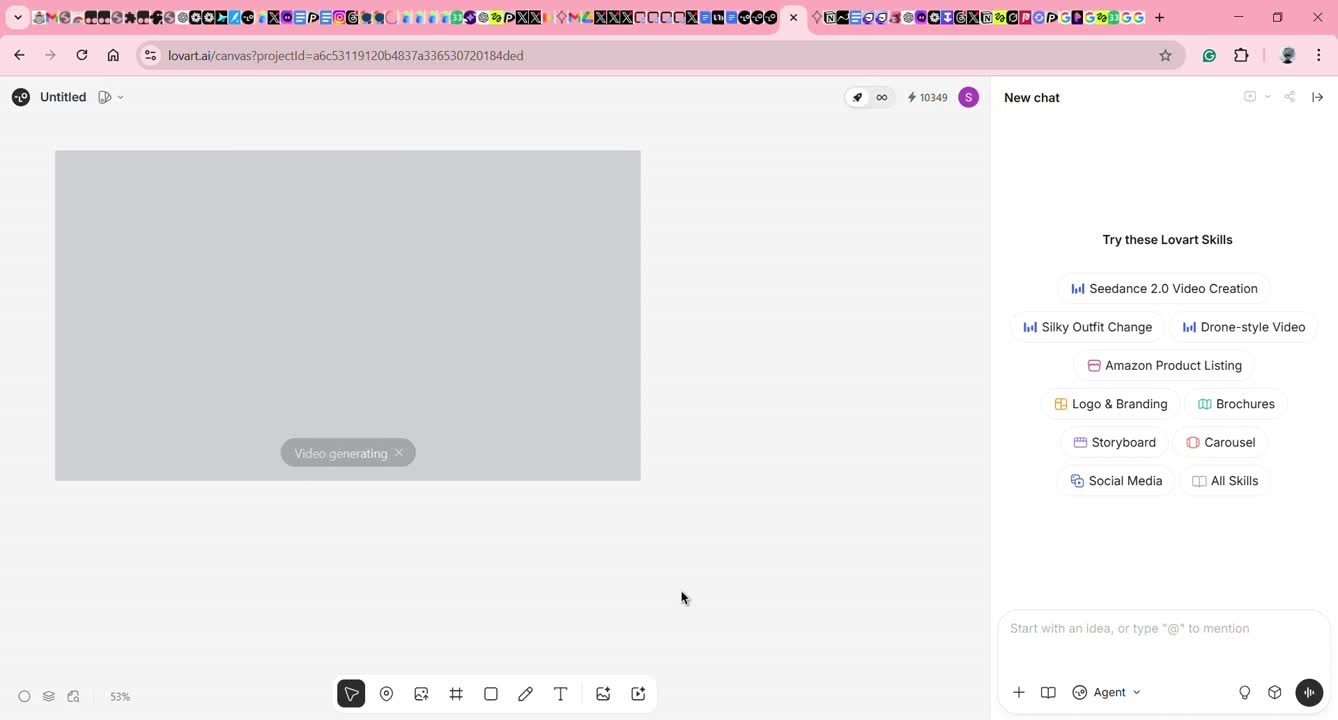
Task: Choose the Storyboard skill
Action: tap(1114, 442)
